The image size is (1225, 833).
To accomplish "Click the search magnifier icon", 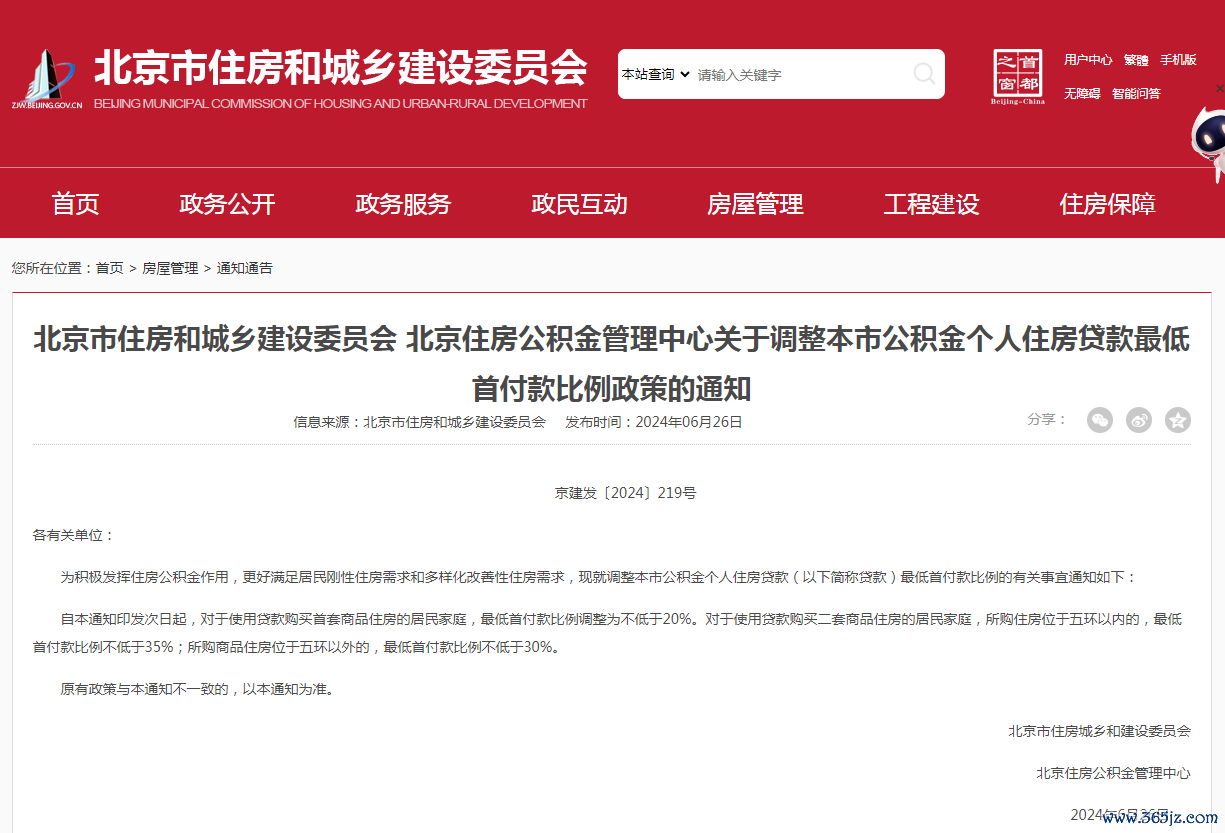I will 924,74.
